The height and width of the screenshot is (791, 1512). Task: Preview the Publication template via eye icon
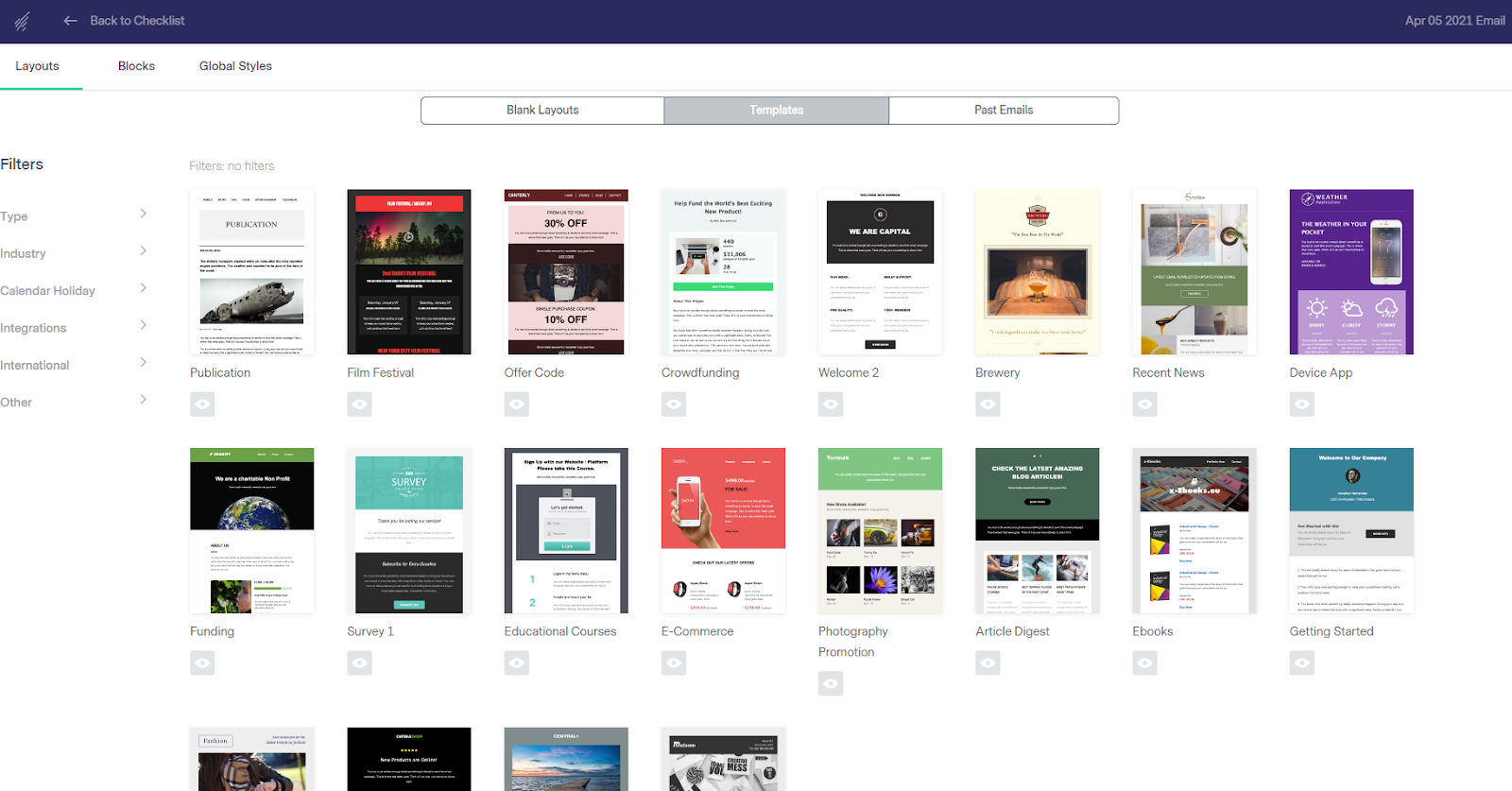tap(202, 404)
